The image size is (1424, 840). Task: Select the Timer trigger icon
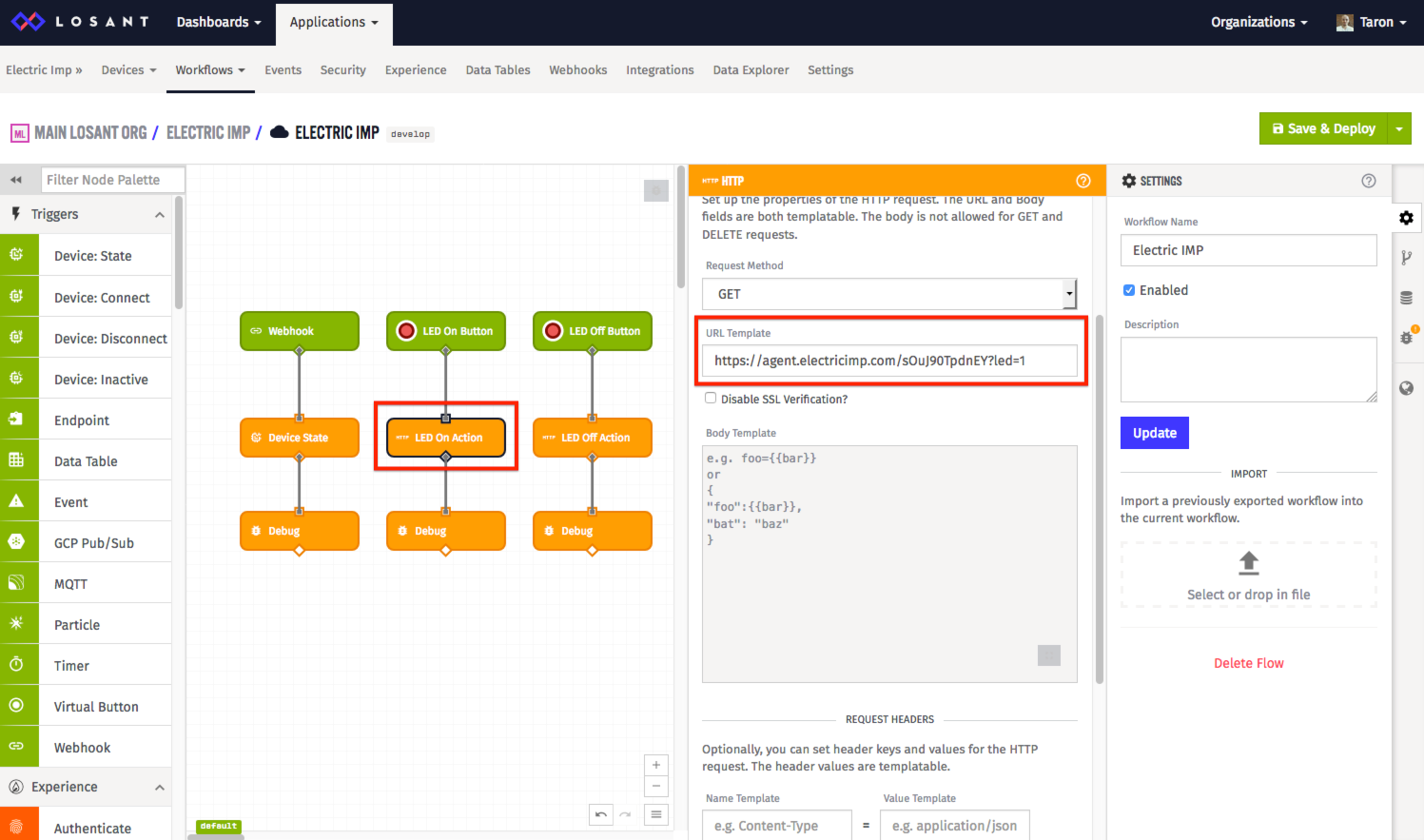coord(17,665)
